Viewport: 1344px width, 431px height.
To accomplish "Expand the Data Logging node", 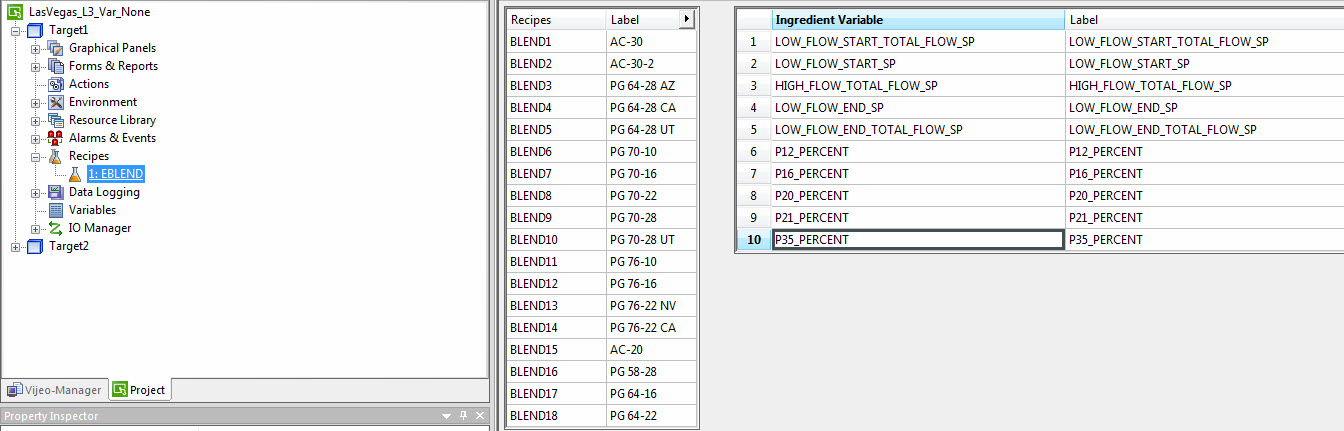I will tap(36, 192).
